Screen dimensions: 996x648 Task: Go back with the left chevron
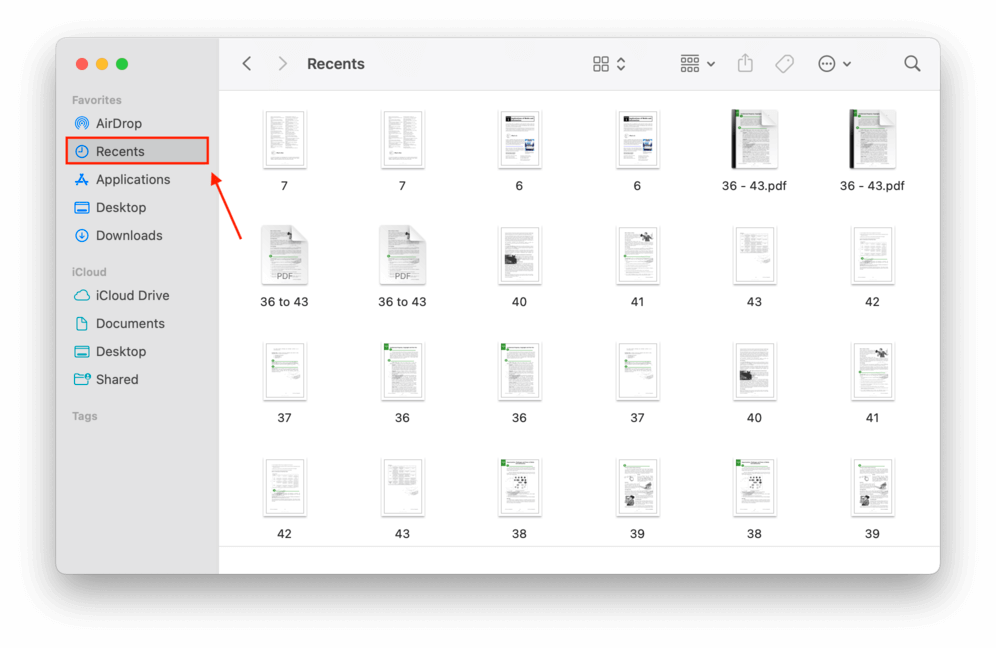point(247,64)
